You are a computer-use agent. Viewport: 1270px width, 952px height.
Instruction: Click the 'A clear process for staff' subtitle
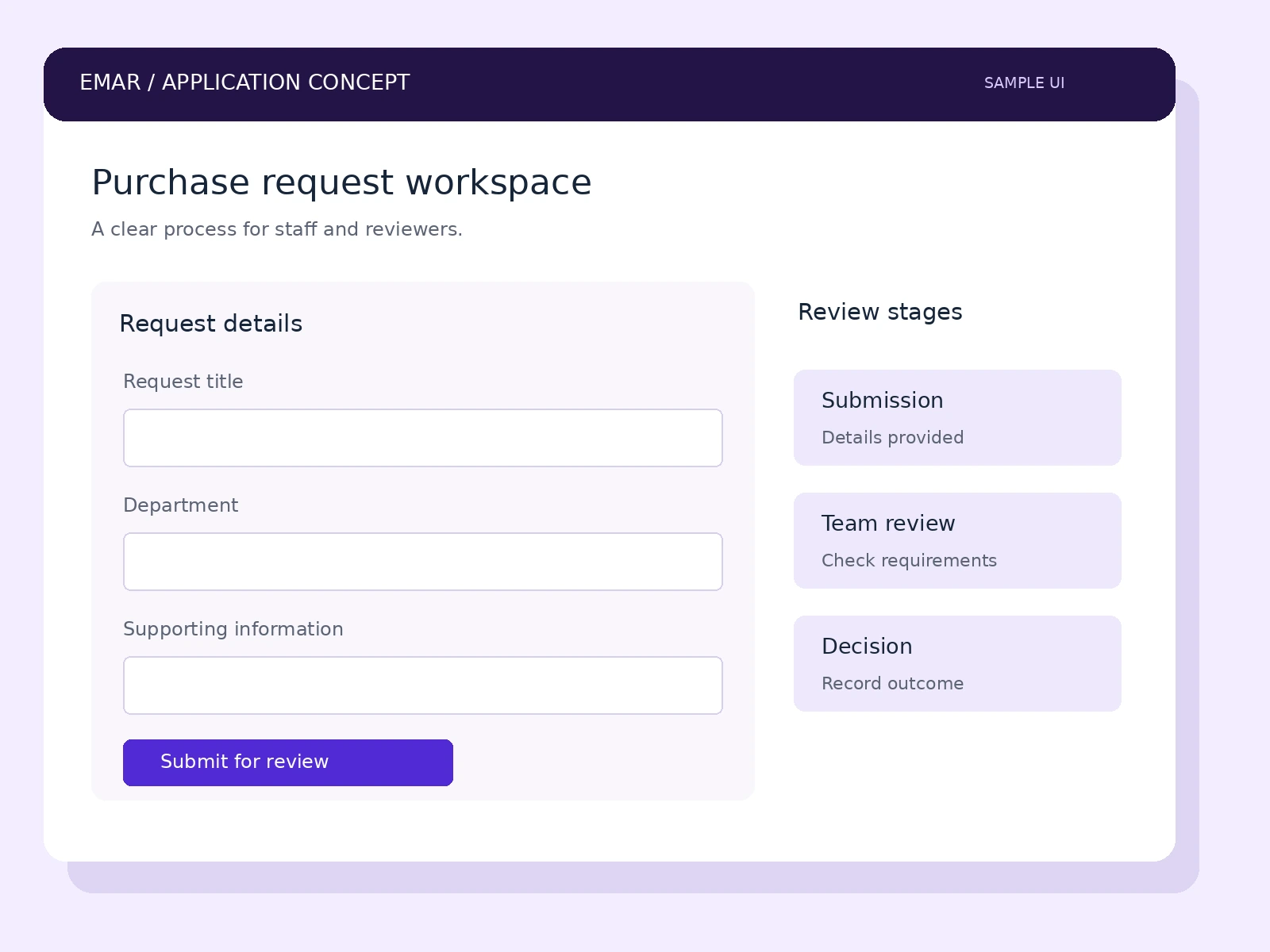276,229
